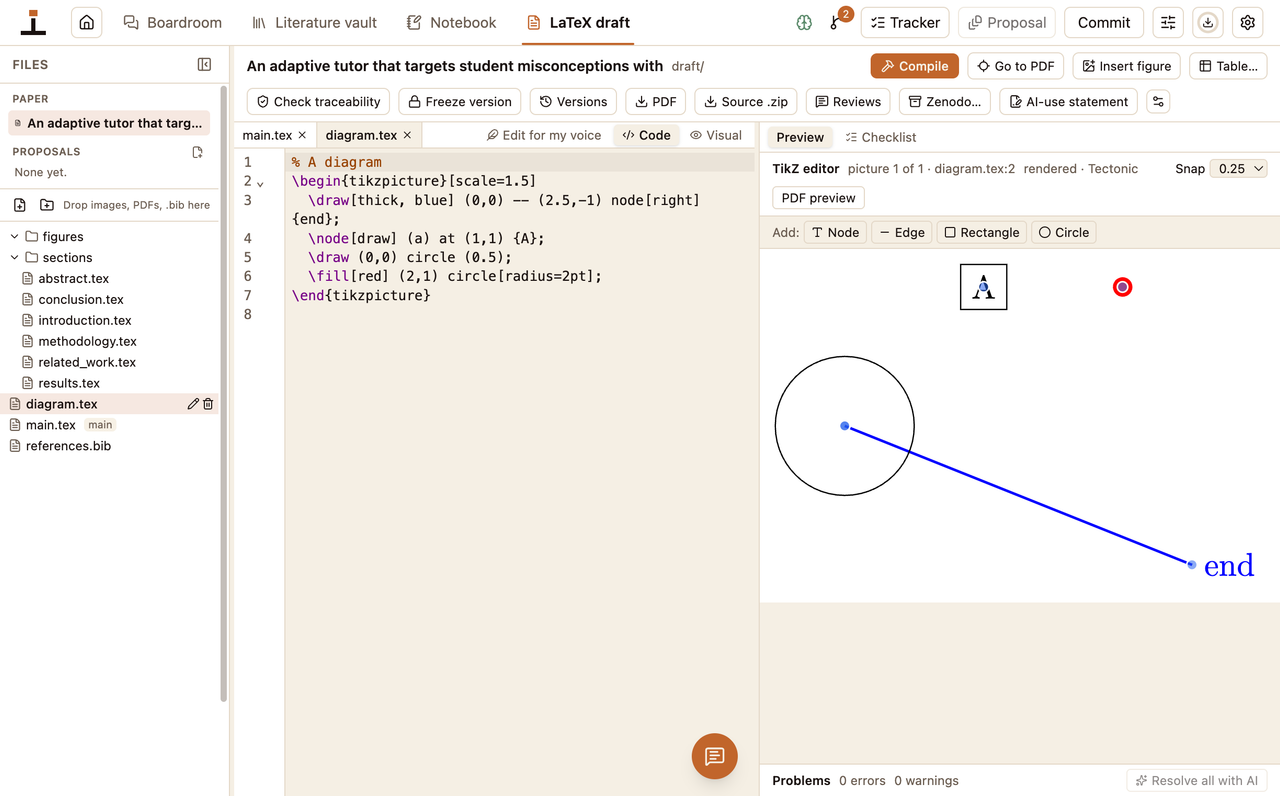1280x796 pixels.
Task: Collapse the figures folder
Action: click(15, 237)
